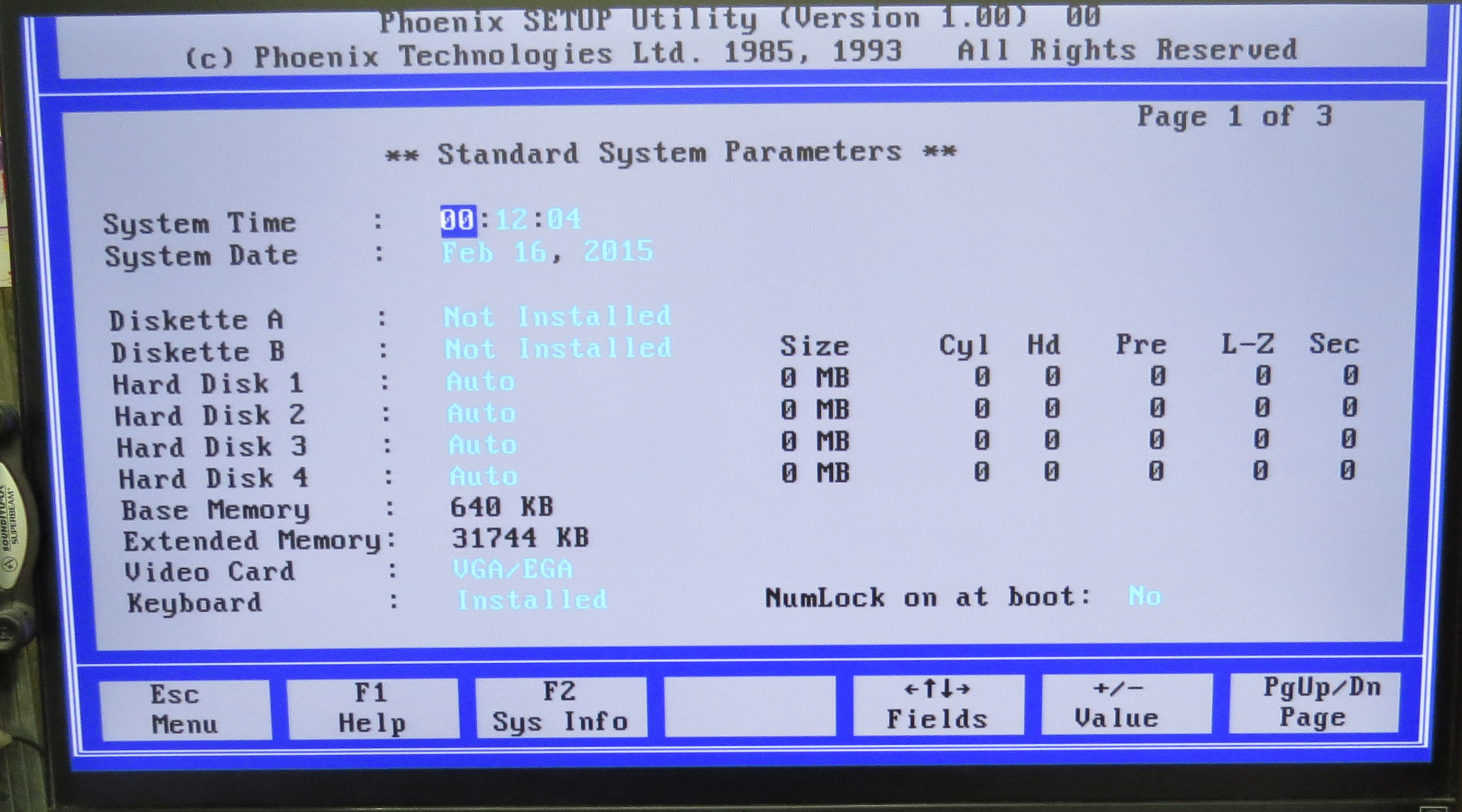The image size is (1462, 812).
Task: Open F2 Sys Info button
Action: tap(561, 707)
